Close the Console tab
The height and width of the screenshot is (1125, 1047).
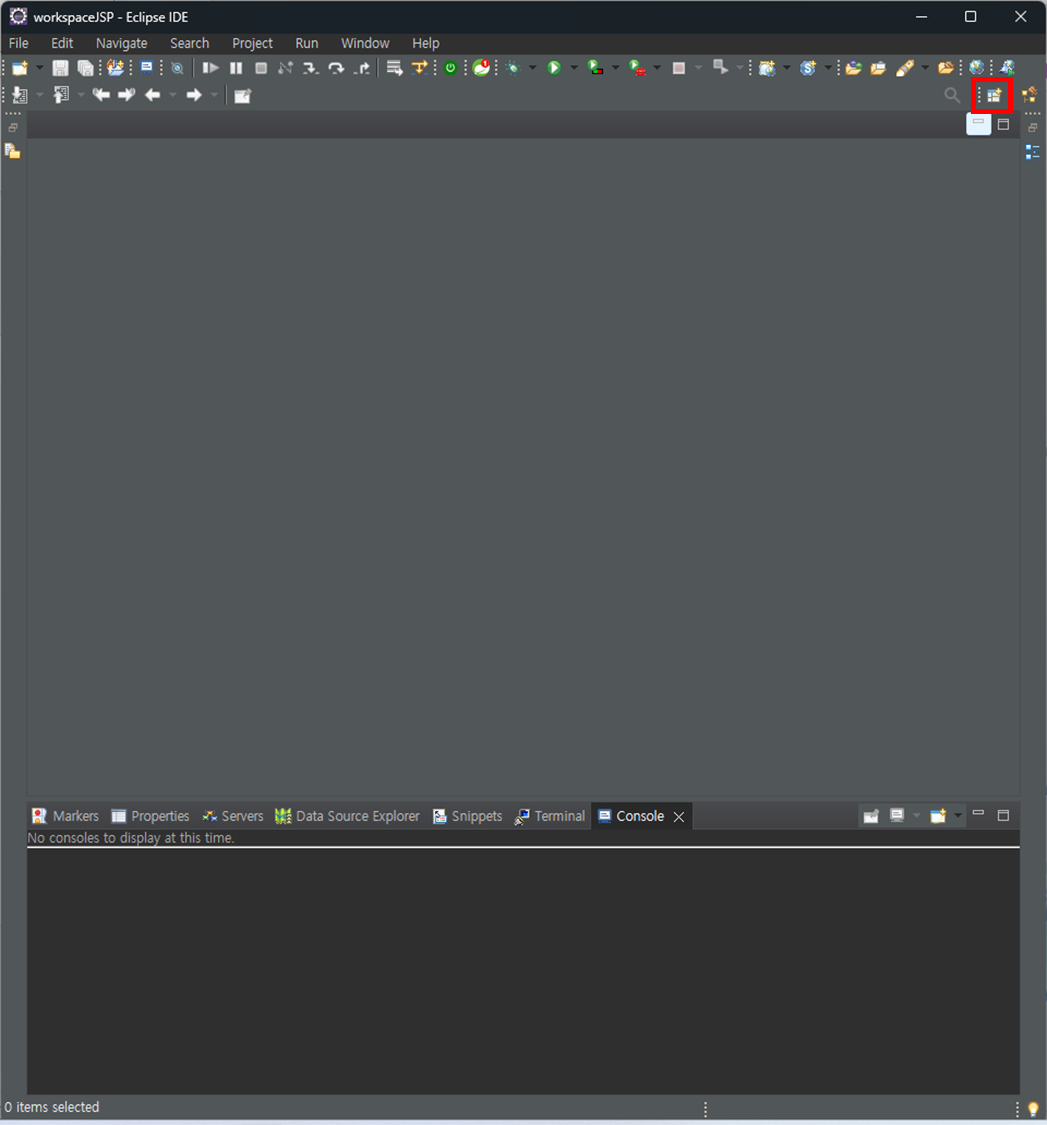click(x=679, y=816)
